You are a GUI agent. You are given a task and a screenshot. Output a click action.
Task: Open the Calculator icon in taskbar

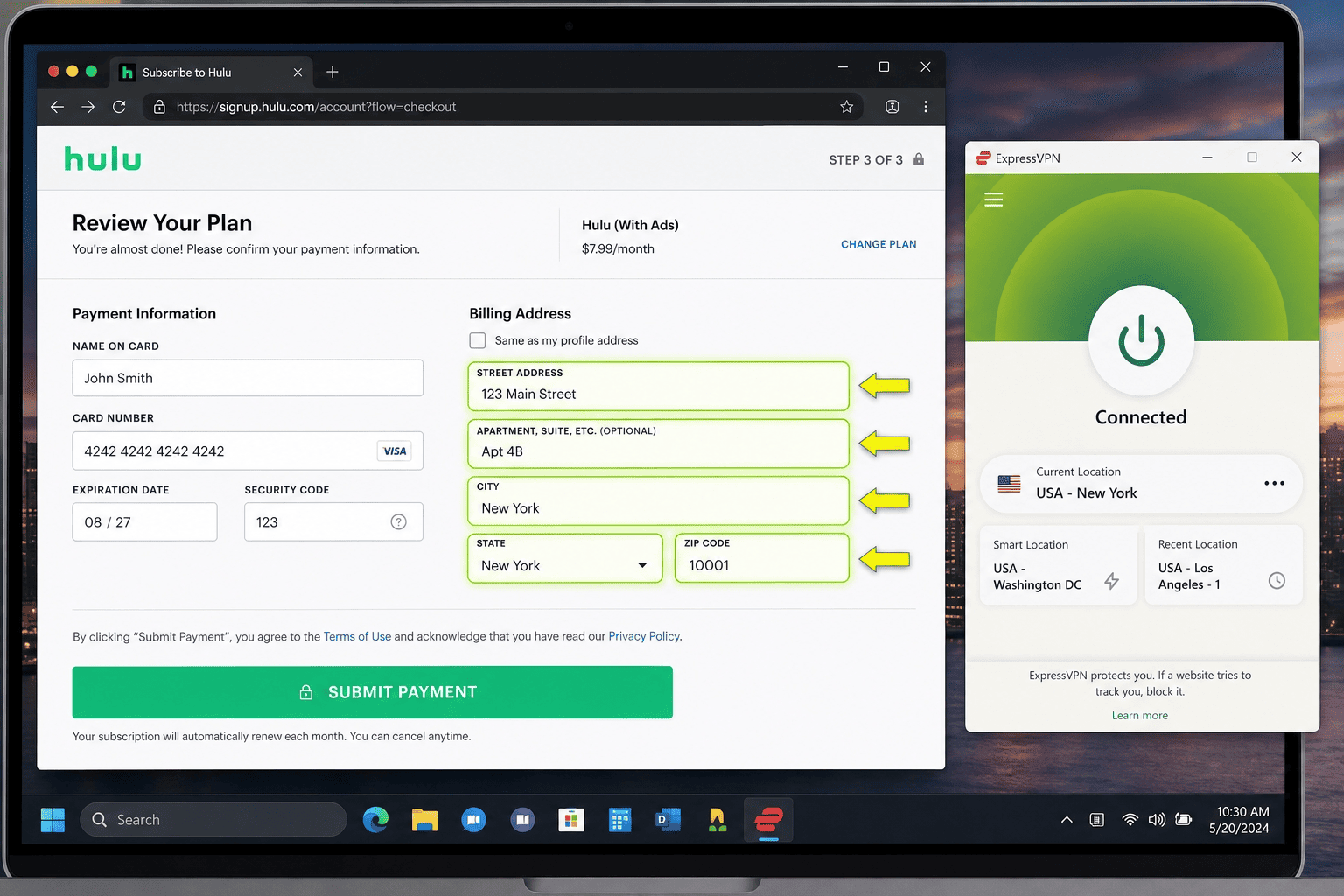click(620, 820)
